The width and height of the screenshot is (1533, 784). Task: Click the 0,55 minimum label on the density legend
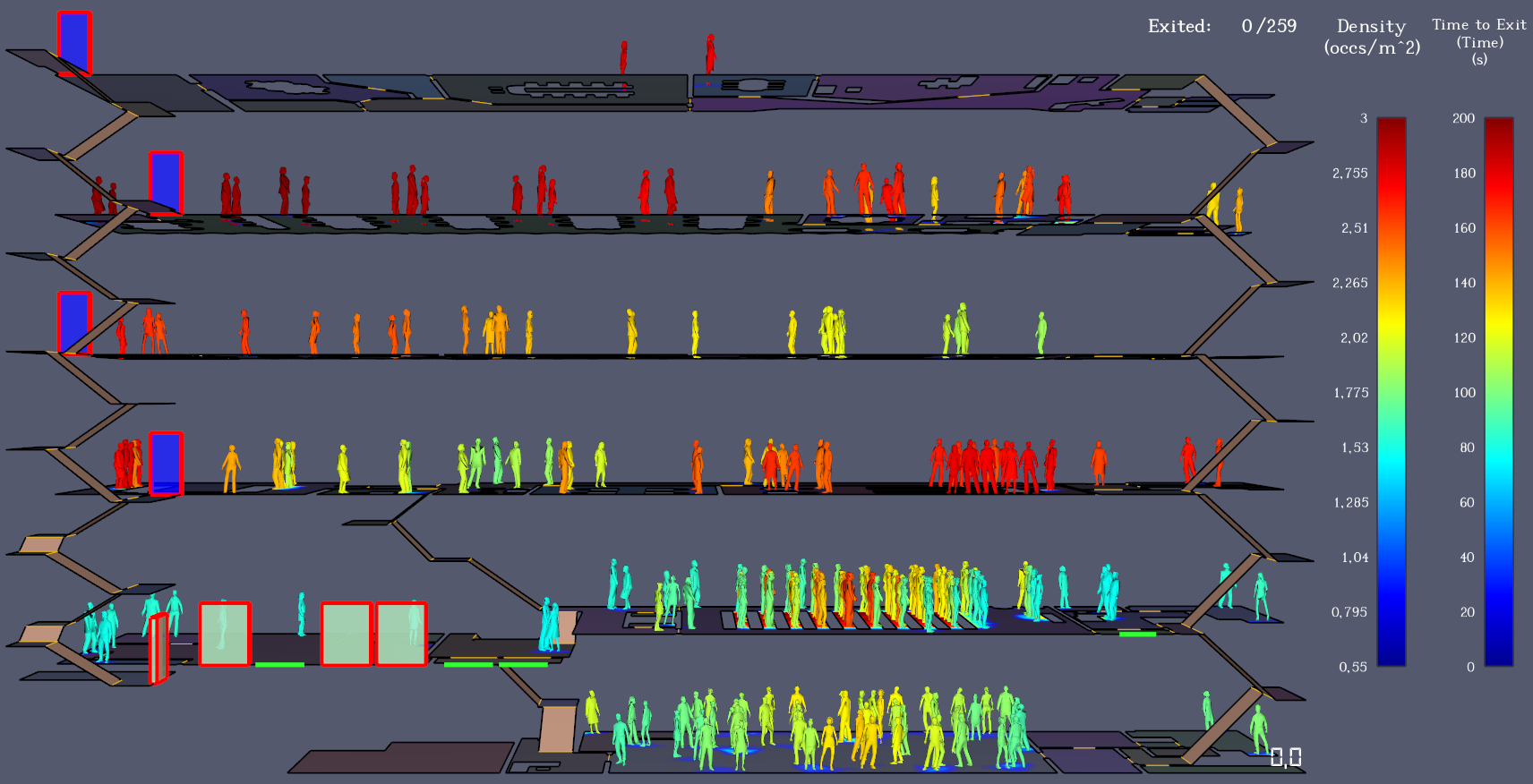pos(1352,667)
